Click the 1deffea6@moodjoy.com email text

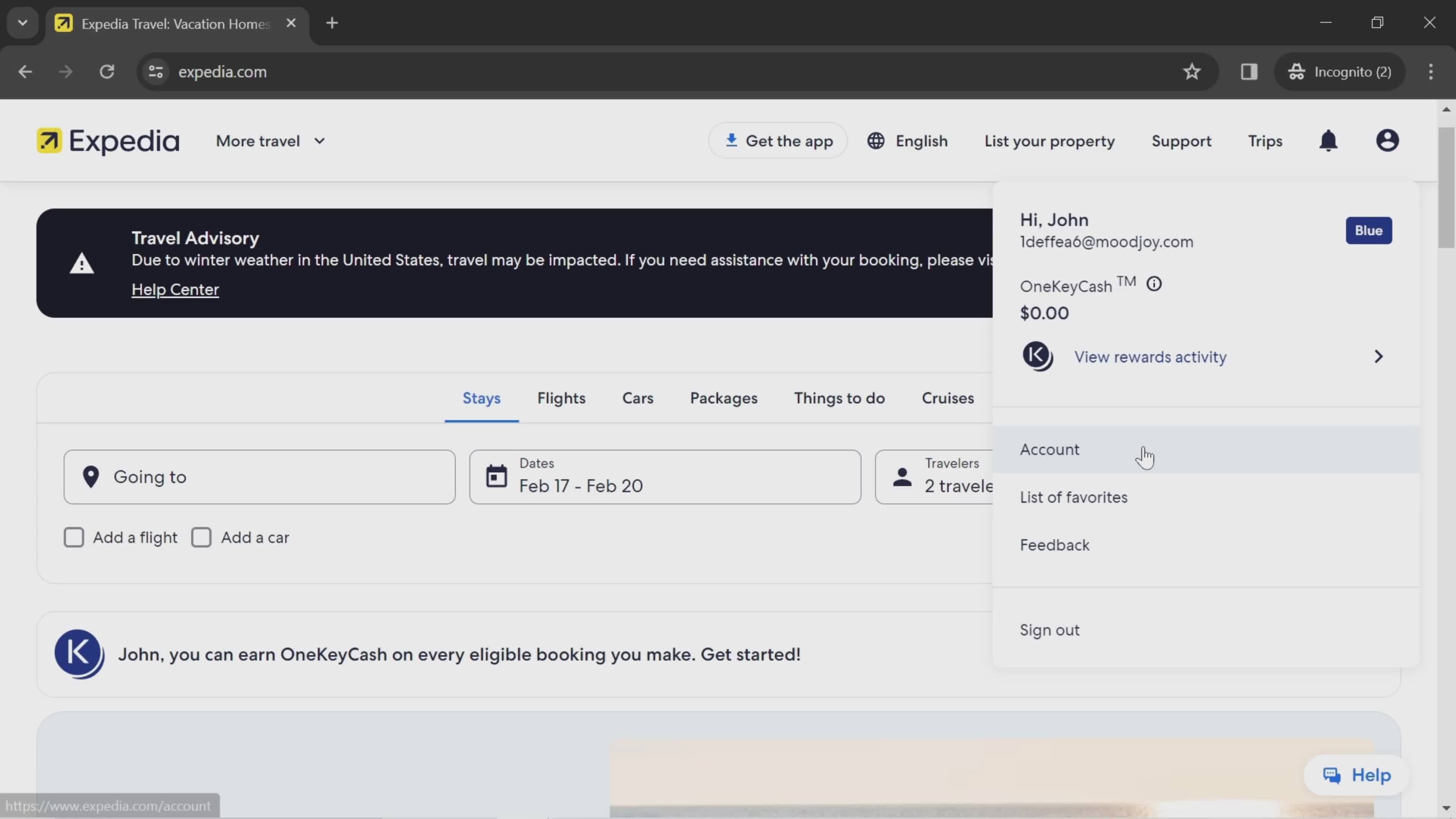(x=1106, y=242)
